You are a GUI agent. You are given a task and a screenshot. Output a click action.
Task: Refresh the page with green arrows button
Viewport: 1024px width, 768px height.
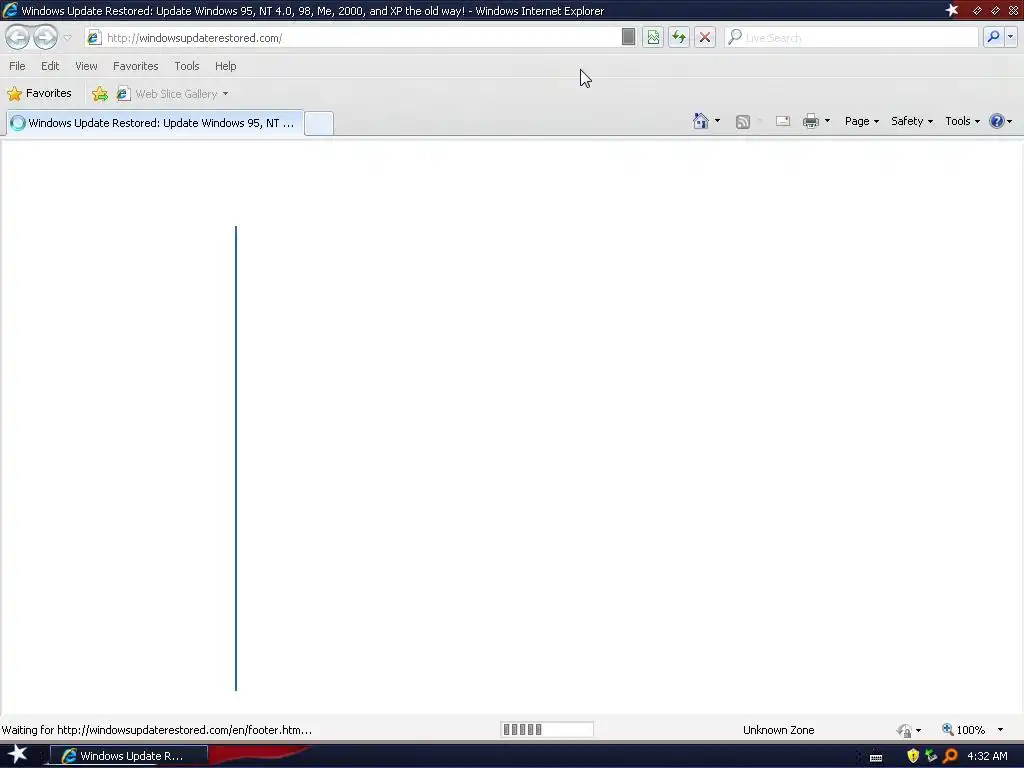679,37
